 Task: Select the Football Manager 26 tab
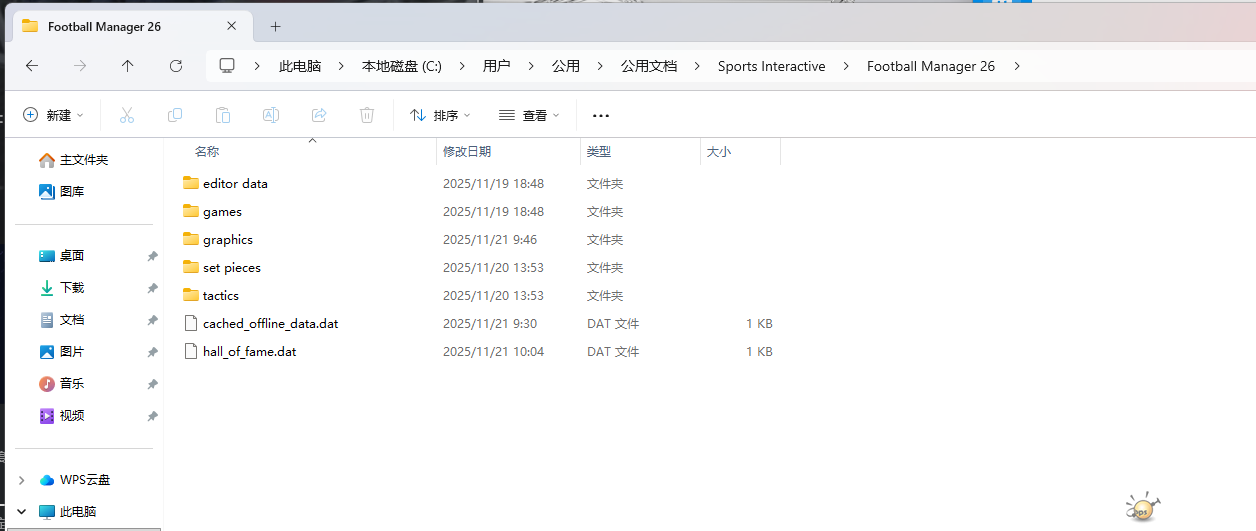point(134,26)
